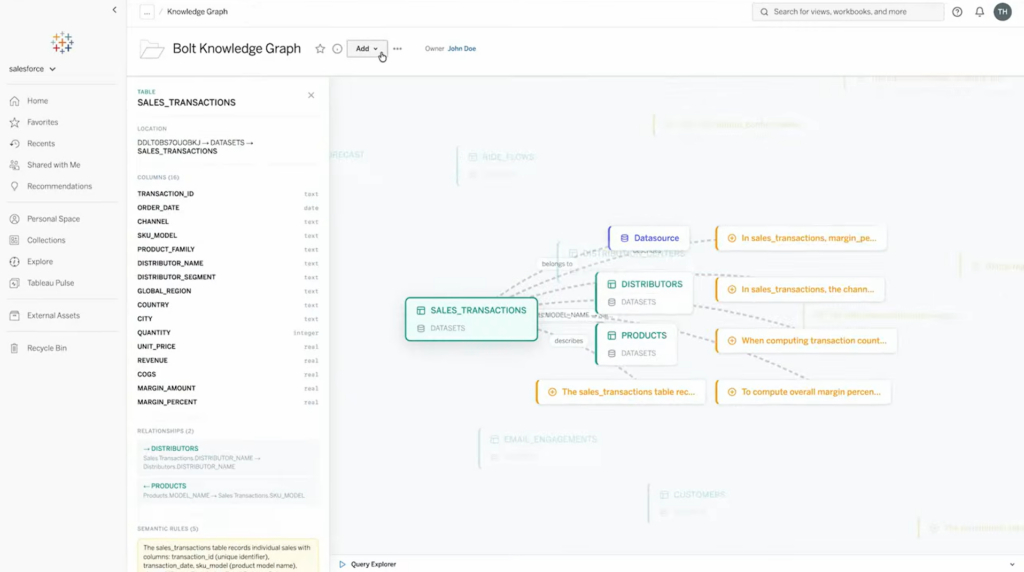1024x572 pixels.
Task: Open owner John Doe's profile link
Action: coord(462,48)
